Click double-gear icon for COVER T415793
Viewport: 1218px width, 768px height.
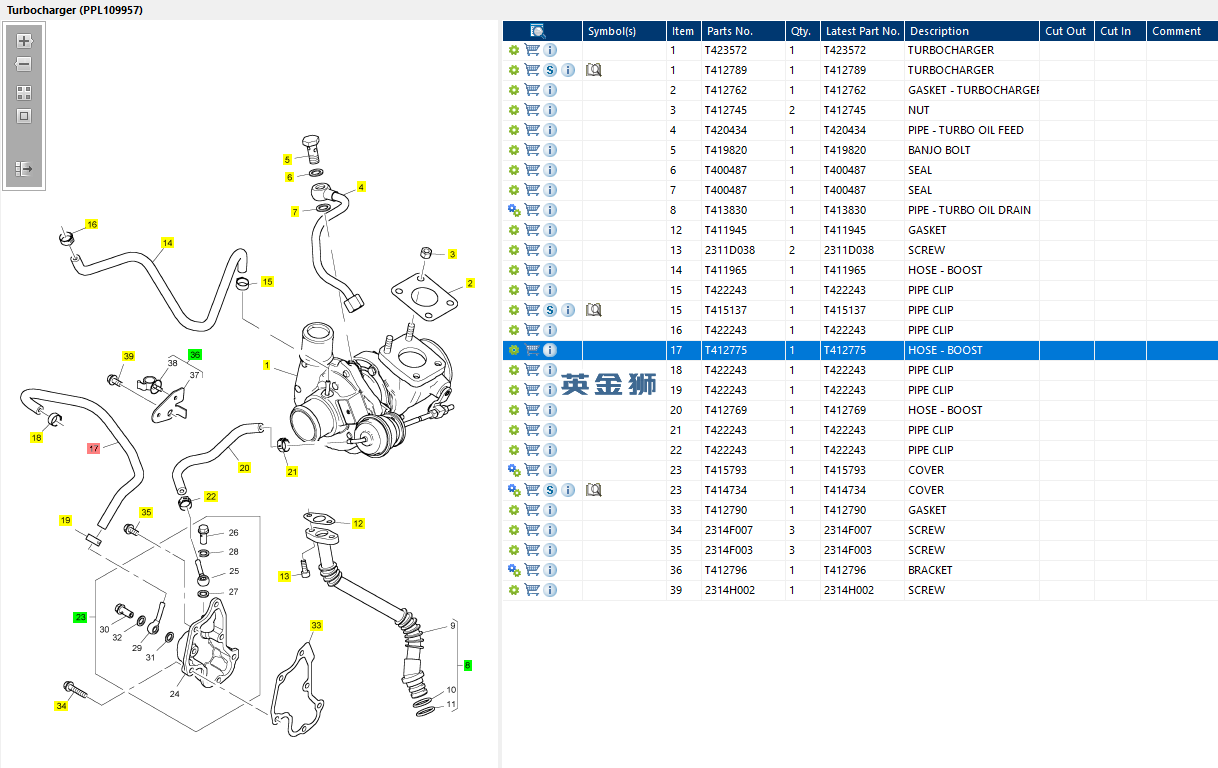pyautogui.click(x=514, y=470)
